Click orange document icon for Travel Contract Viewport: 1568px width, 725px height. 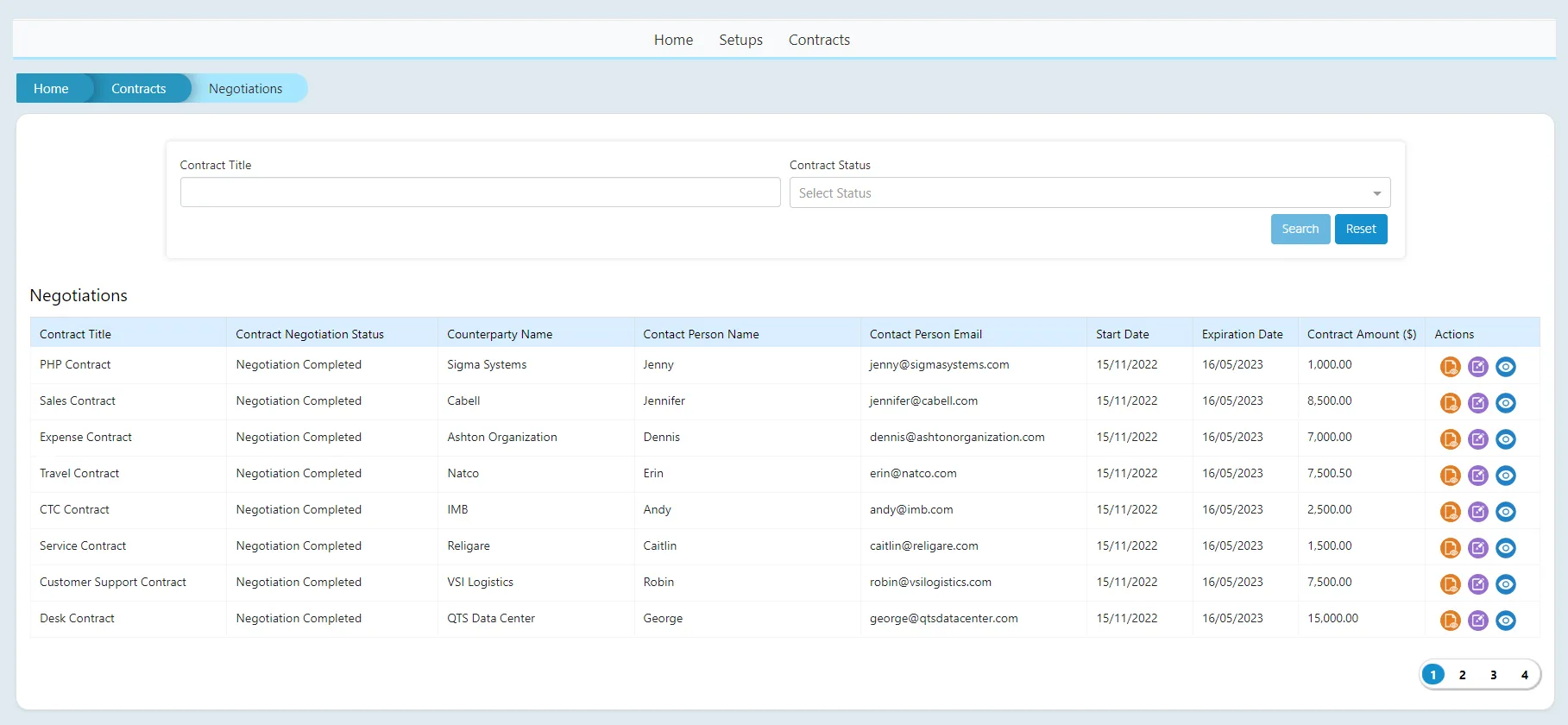[x=1450, y=476]
